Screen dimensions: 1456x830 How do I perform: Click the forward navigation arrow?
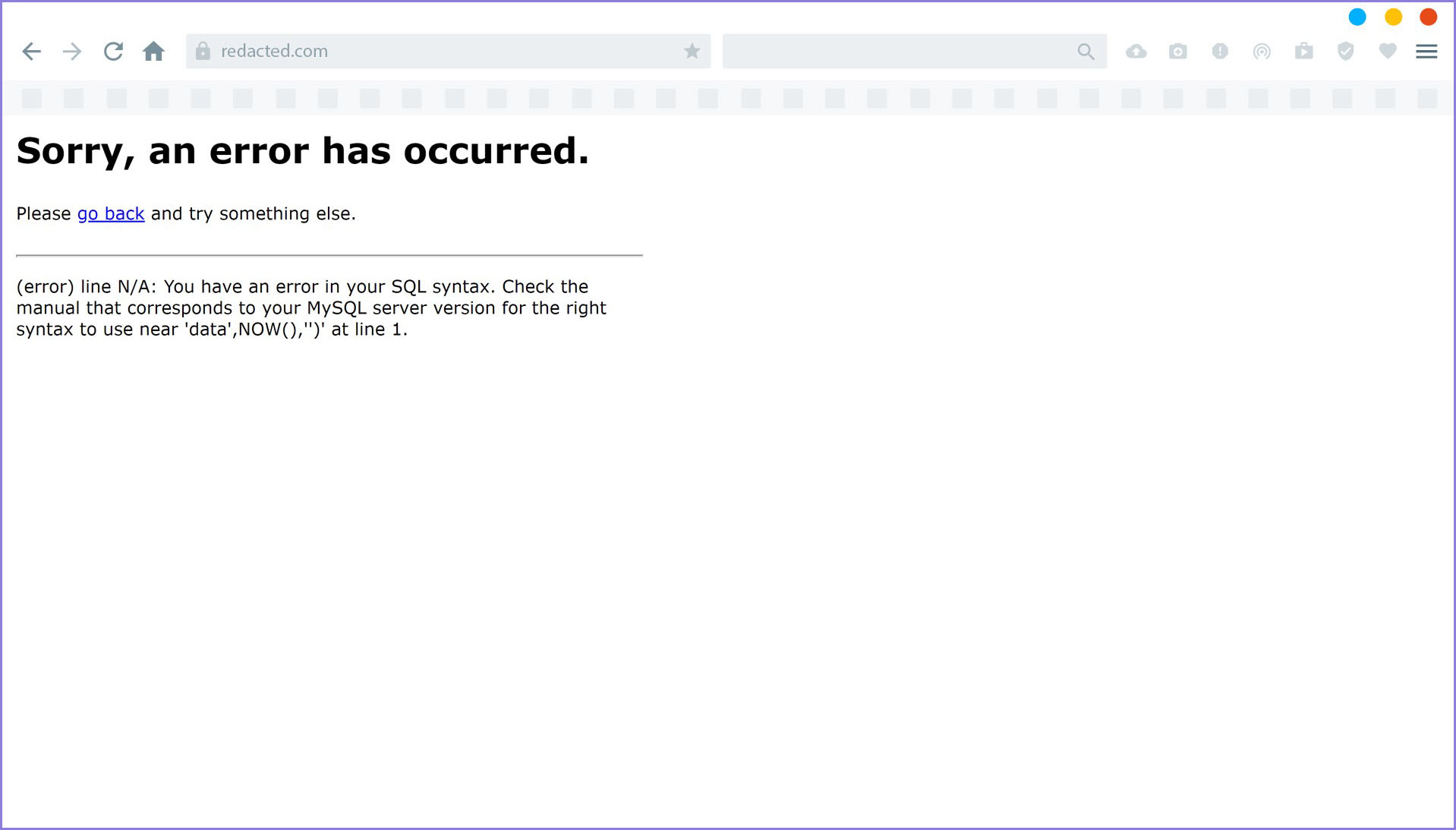point(71,51)
